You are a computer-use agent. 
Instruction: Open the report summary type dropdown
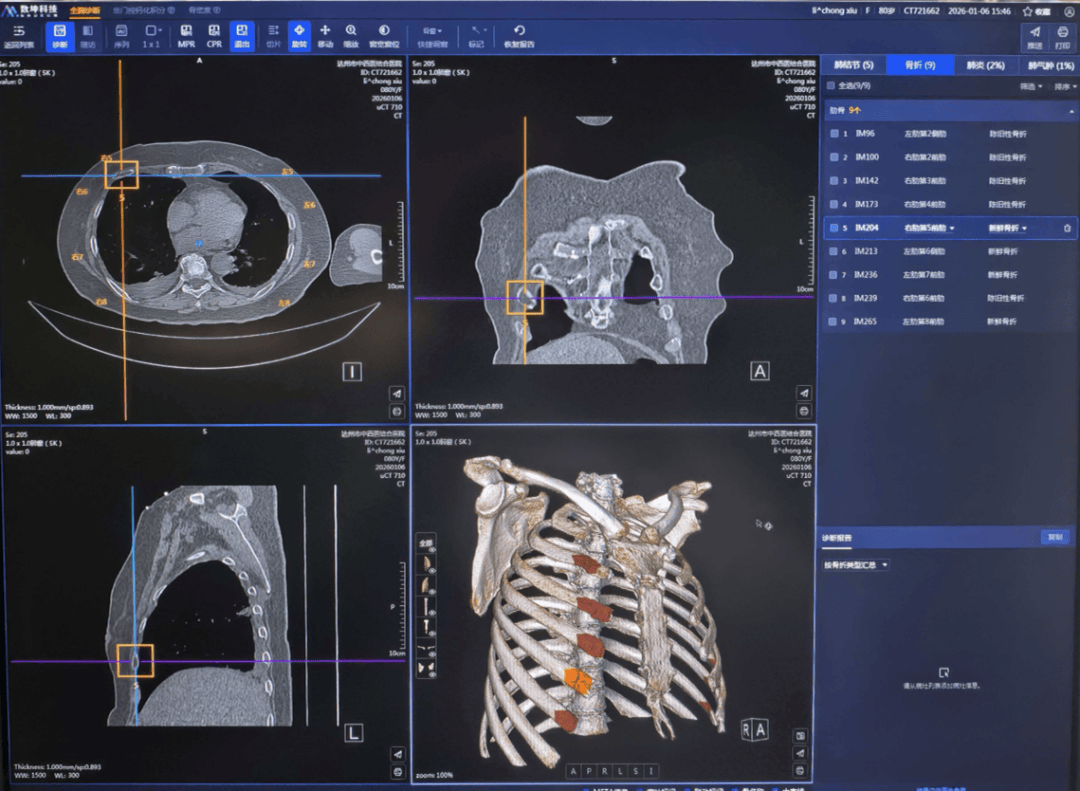(855, 565)
